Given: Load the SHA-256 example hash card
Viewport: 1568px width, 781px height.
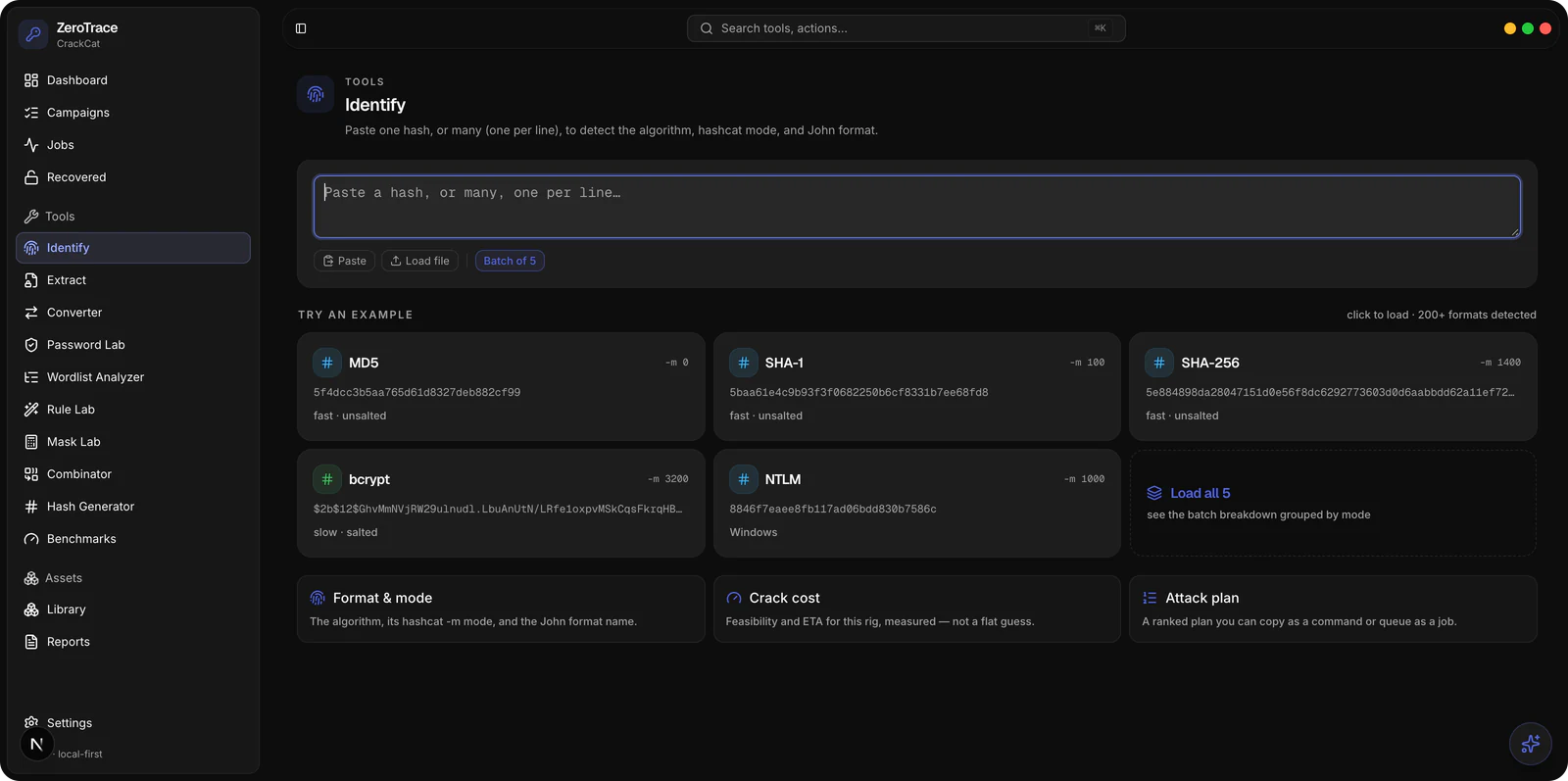Looking at the screenshot, I should 1333,387.
